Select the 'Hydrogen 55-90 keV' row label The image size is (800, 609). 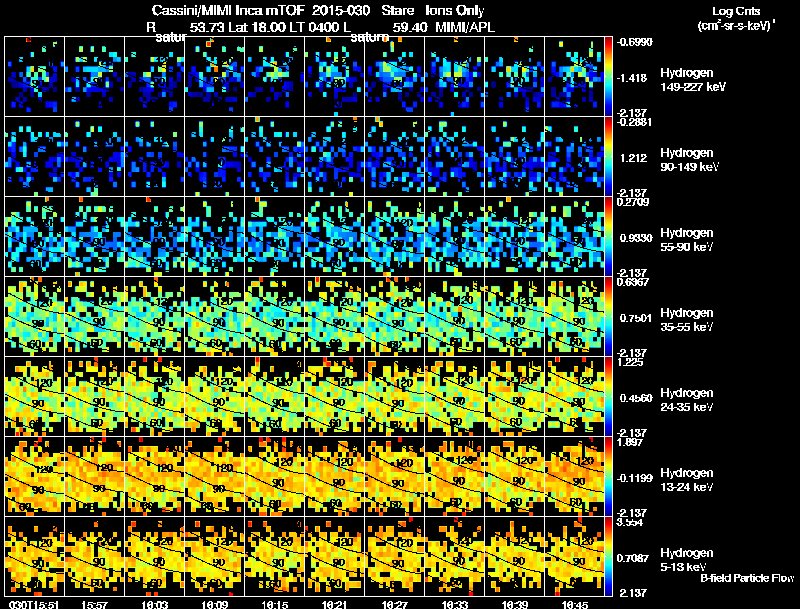pyautogui.click(x=687, y=240)
